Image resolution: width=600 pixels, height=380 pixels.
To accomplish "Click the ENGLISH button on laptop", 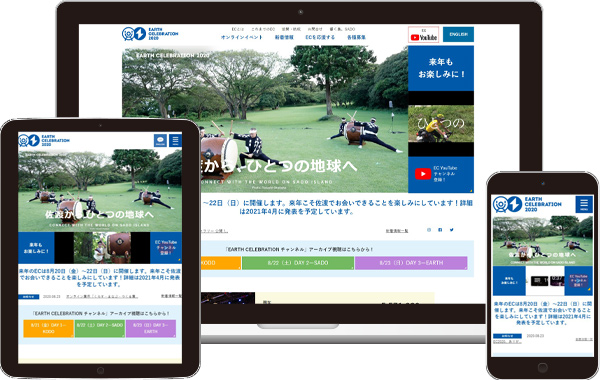I will click(x=458, y=34).
